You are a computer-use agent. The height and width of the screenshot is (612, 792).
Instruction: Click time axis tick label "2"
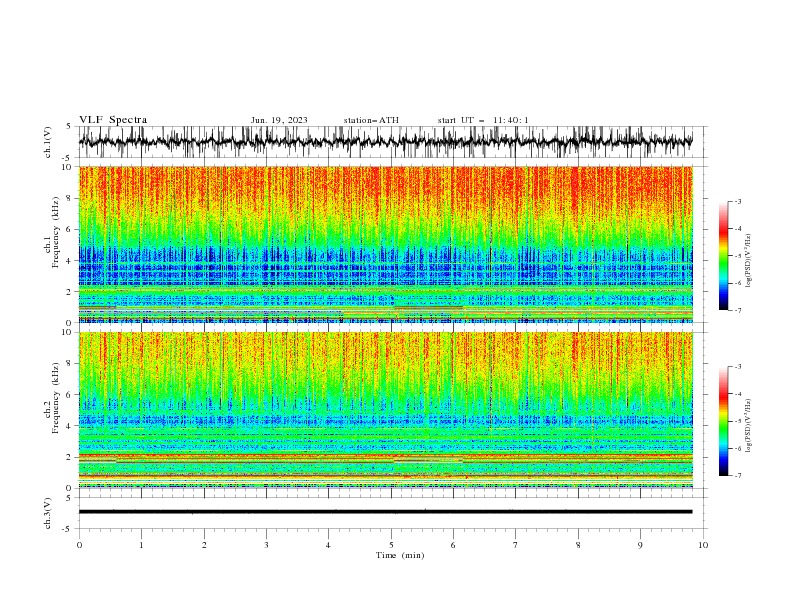click(x=204, y=545)
